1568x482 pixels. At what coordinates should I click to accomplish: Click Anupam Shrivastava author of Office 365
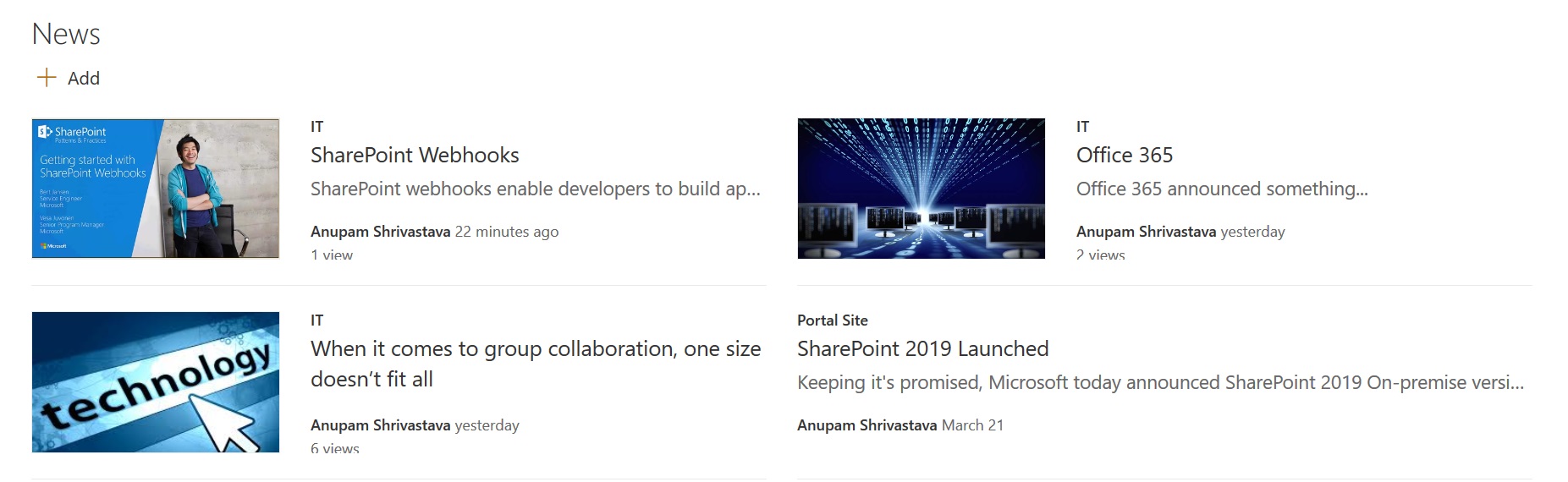coord(1146,231)
